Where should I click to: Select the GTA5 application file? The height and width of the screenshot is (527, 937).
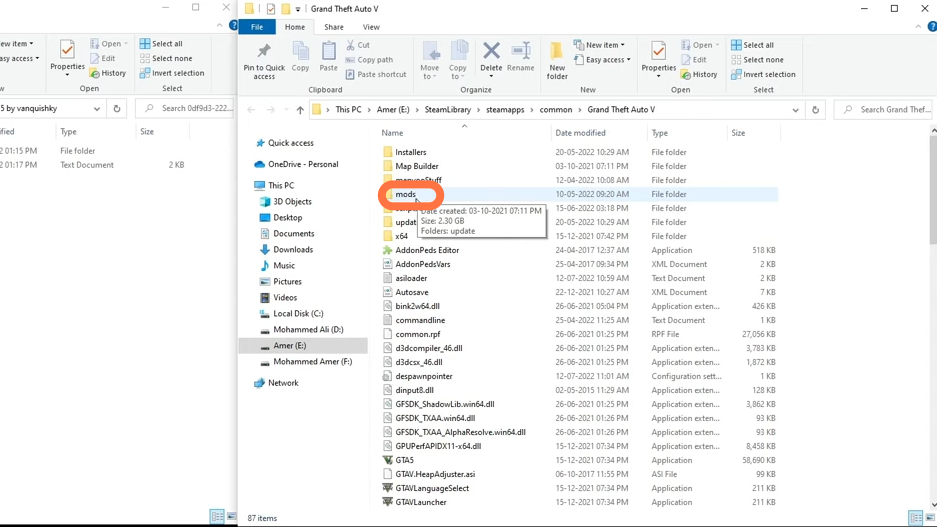[405, 460]
